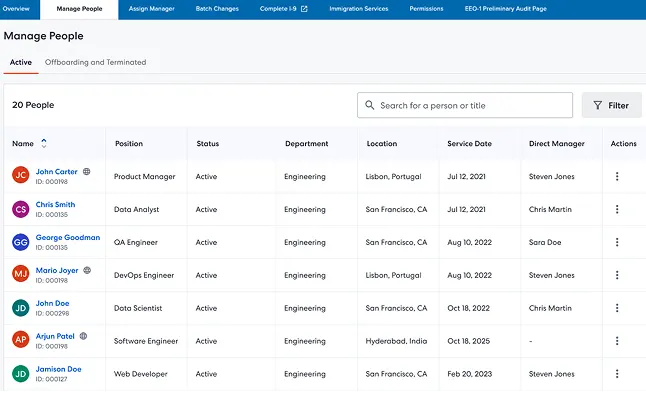Click the Overview tab
Image resolution: width=646 pixels, height=404 pixels.
click(x=16, y=9)
